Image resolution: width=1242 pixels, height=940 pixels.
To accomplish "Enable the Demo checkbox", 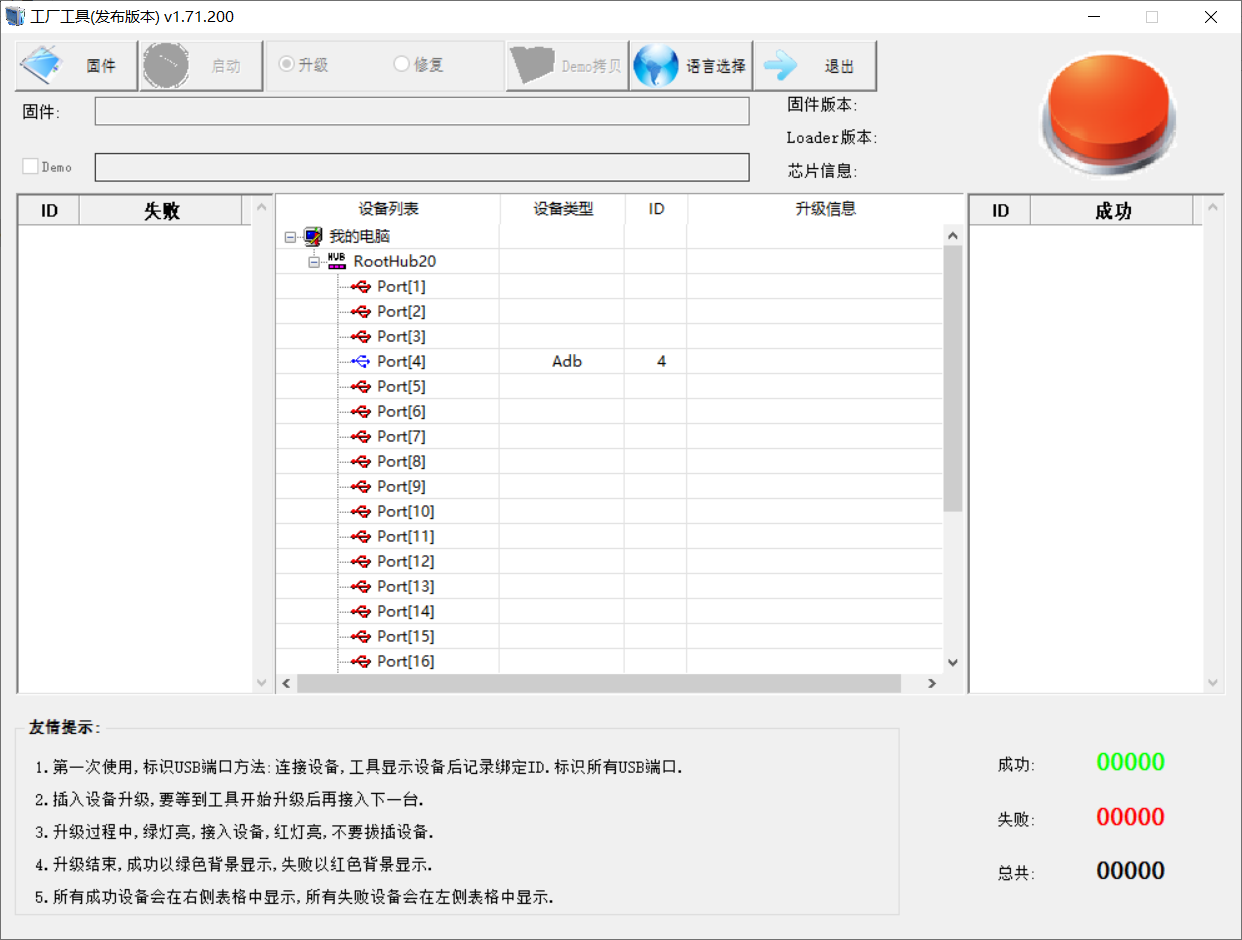I will tap(31, 167).
